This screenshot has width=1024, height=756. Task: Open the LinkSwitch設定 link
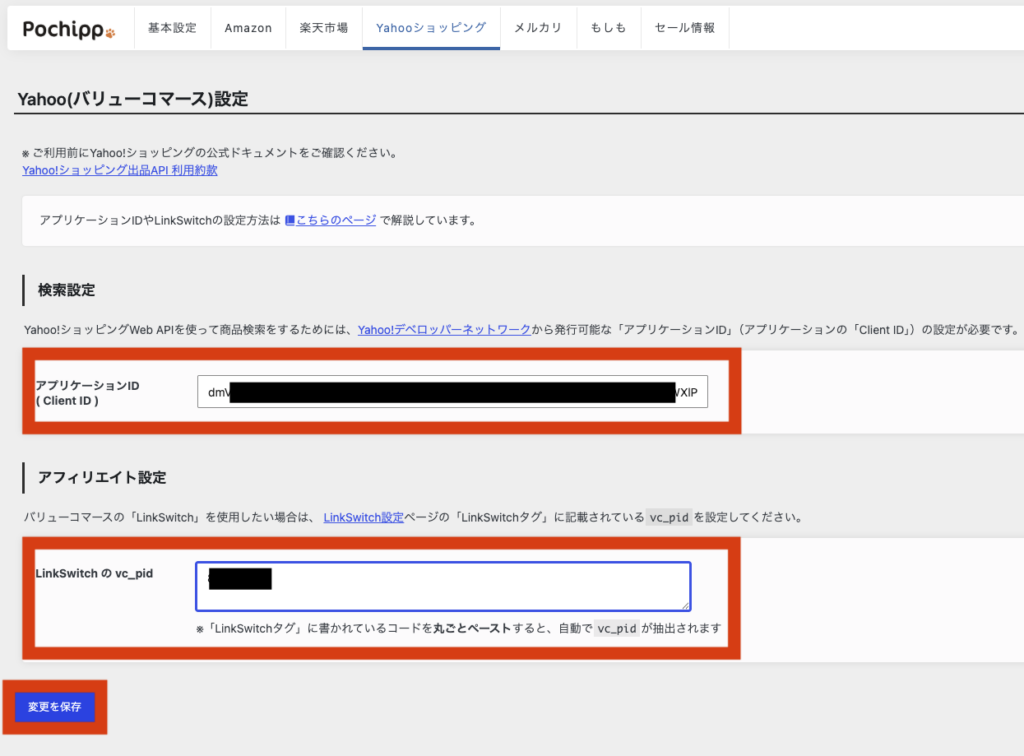click(x=364, y=518)
